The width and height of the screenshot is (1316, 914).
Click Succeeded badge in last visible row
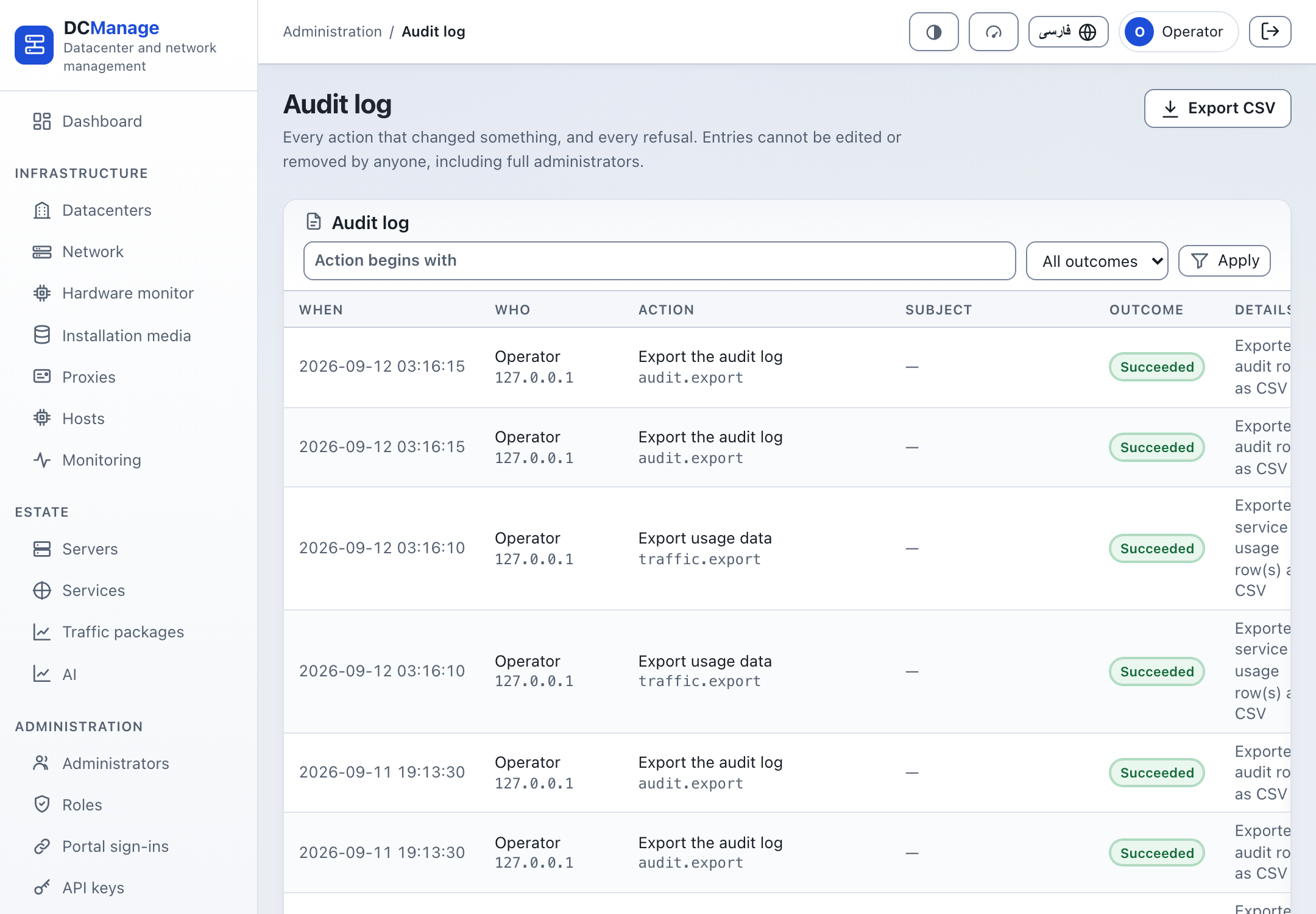1156,853
